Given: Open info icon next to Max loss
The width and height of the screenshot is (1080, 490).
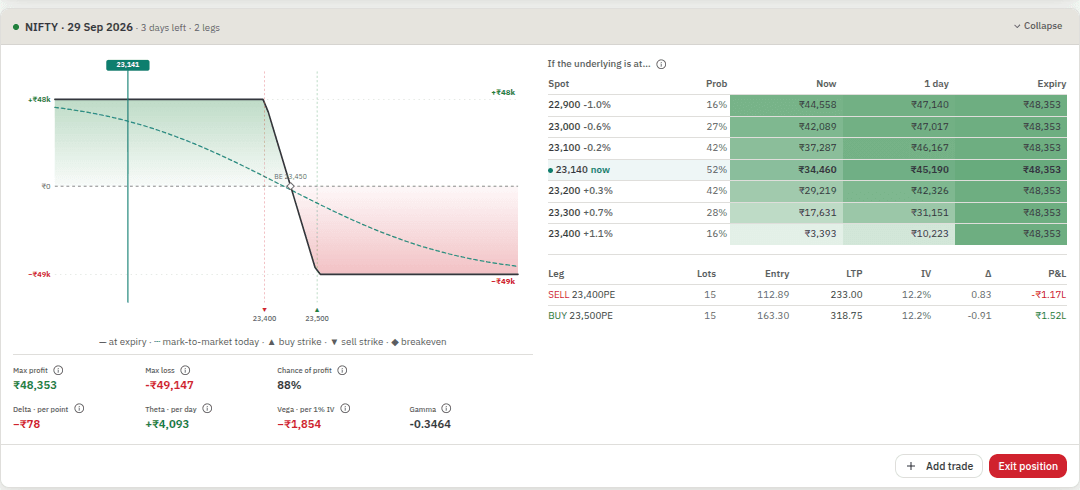Looking at the screenshot, I should [185, 370].
